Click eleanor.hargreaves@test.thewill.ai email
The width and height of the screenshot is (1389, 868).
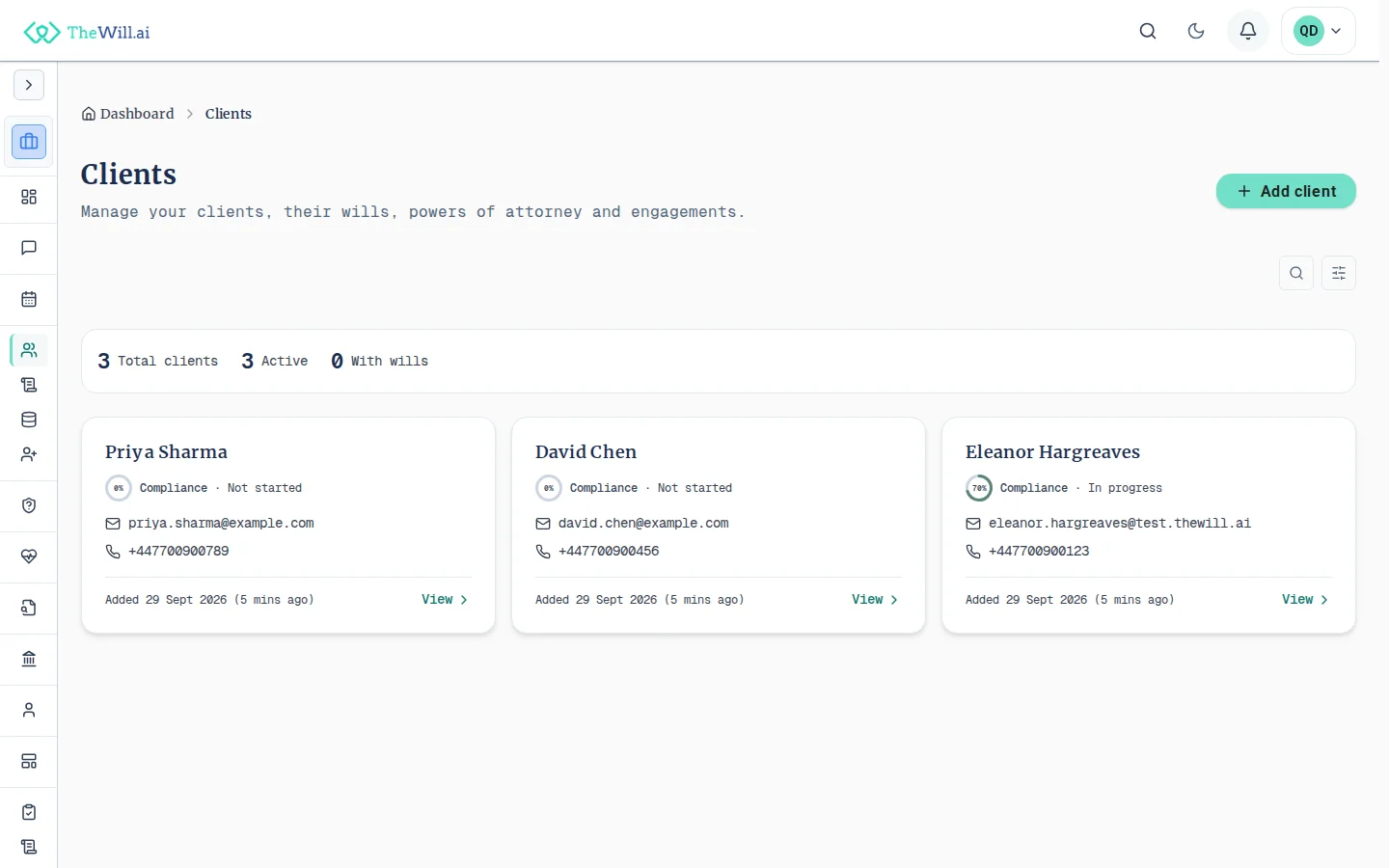(x=1120, y=524)
